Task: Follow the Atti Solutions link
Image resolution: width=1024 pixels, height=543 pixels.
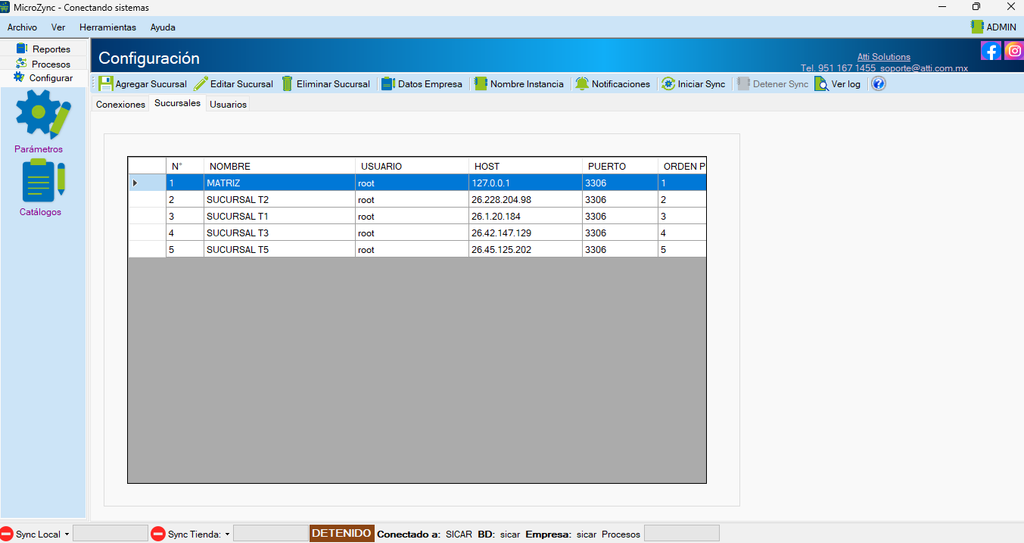Action: [x=884, y=57]
